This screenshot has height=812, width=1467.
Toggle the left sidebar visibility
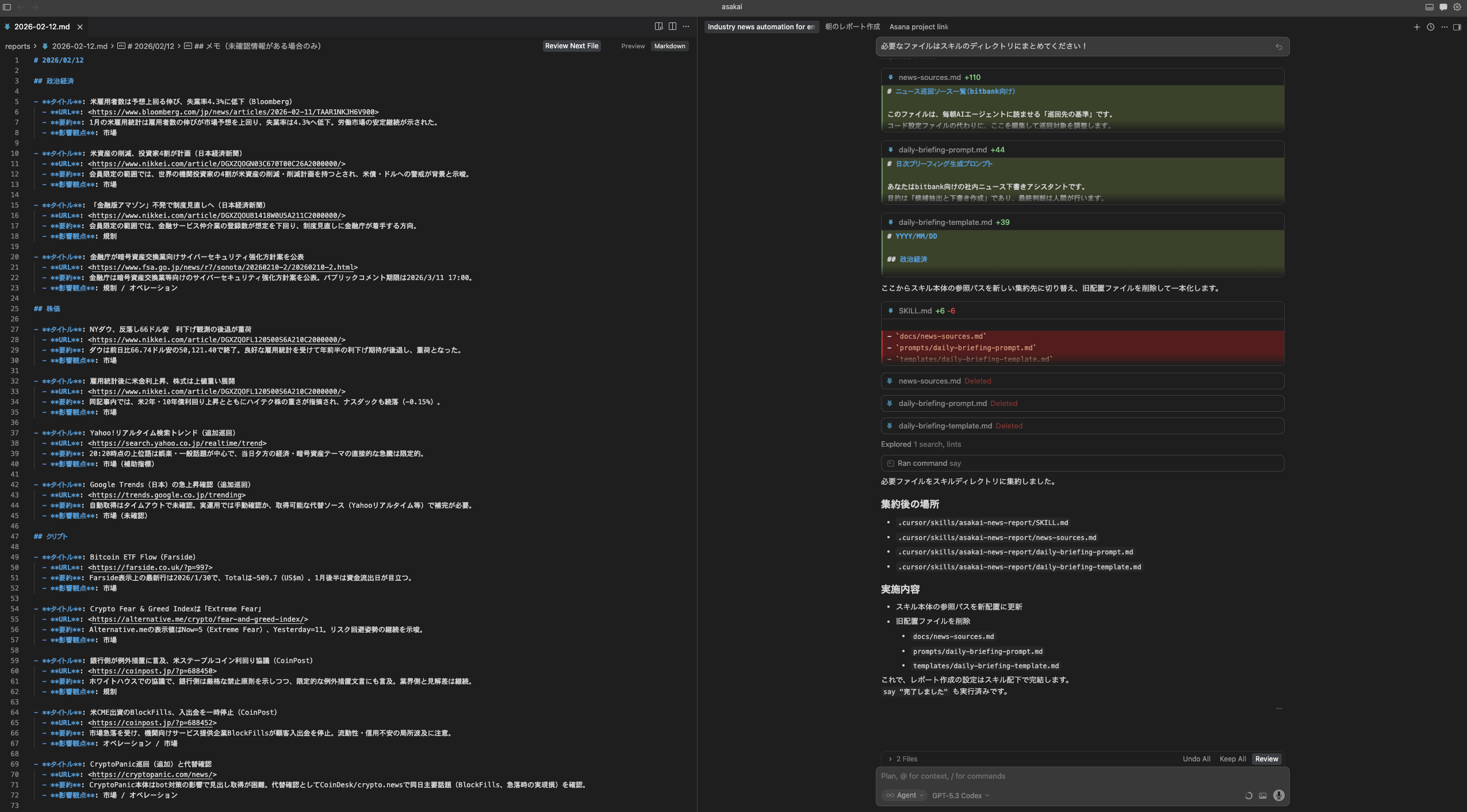pyautogui.click(x=7, y=7)
